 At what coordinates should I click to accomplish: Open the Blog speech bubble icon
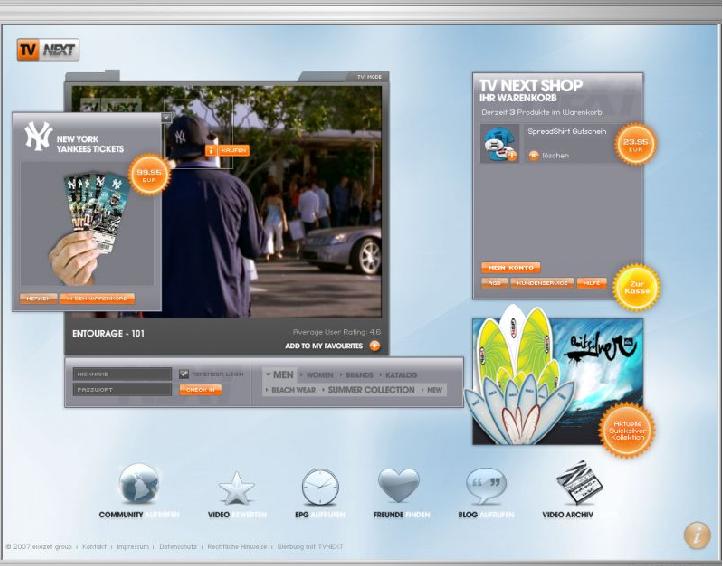[486, 486]
